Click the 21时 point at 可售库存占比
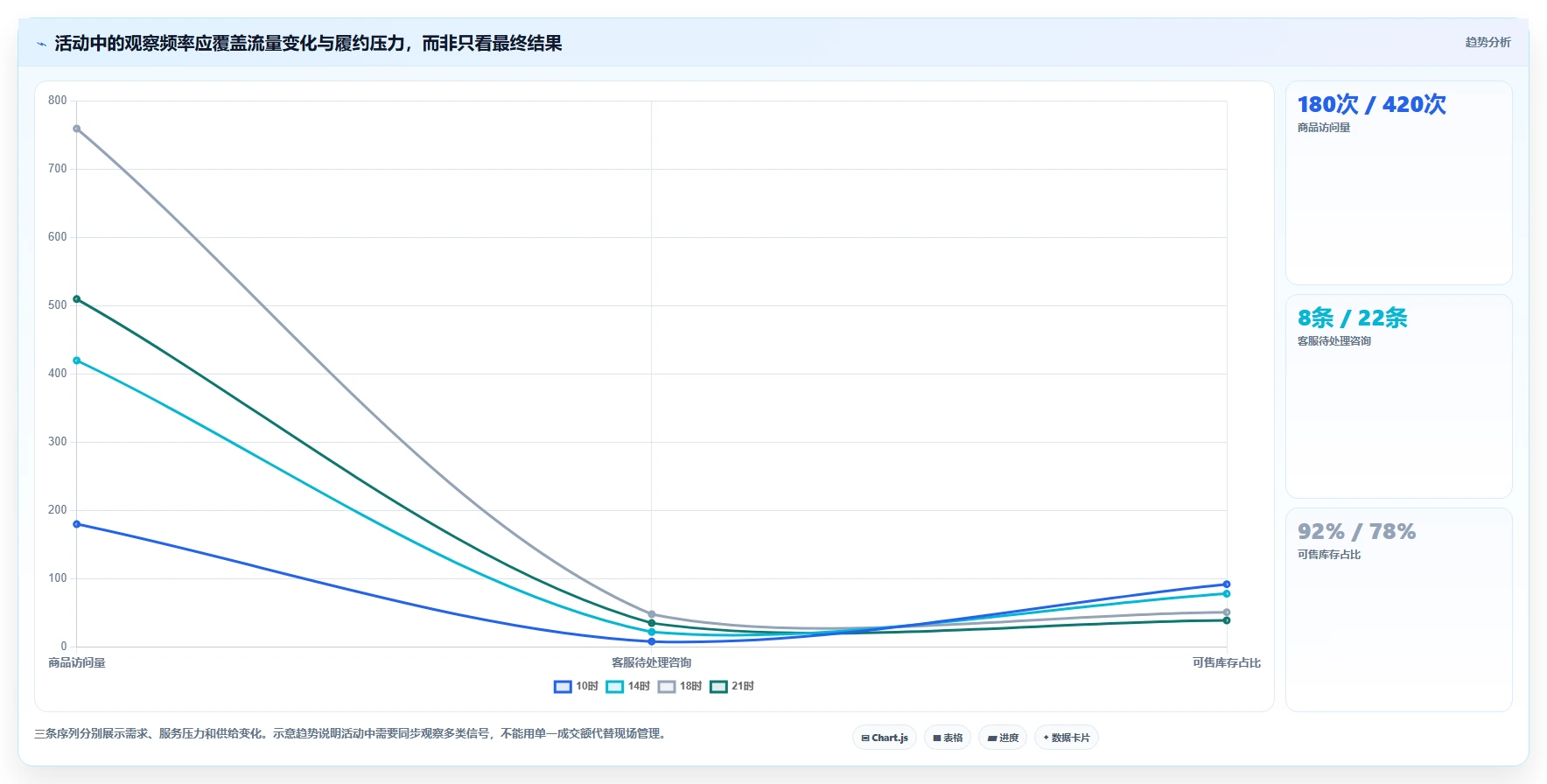The height and width of the screenshot is (784, 1547). coord(1227,620)
